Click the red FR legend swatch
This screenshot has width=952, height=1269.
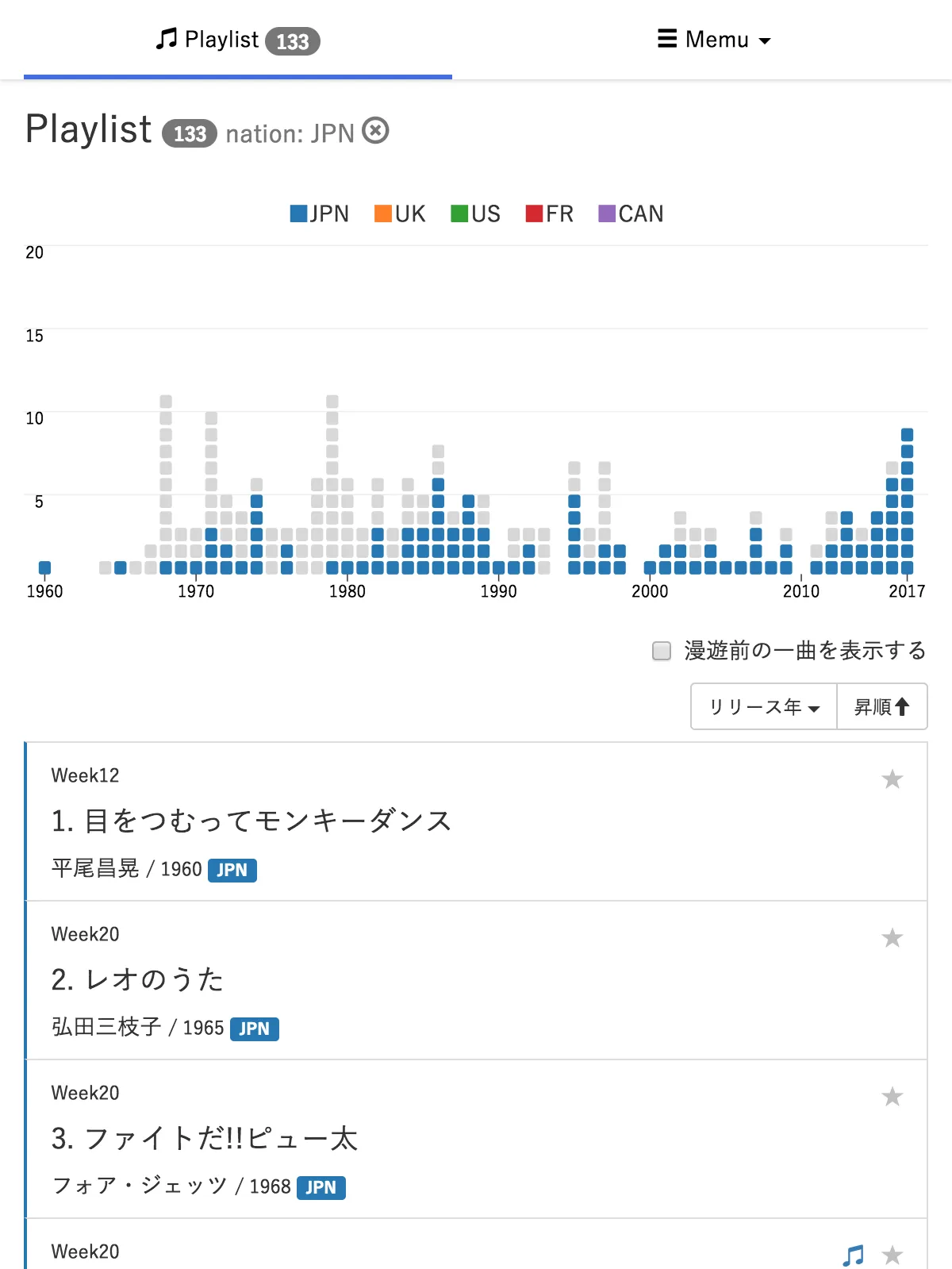534,213
